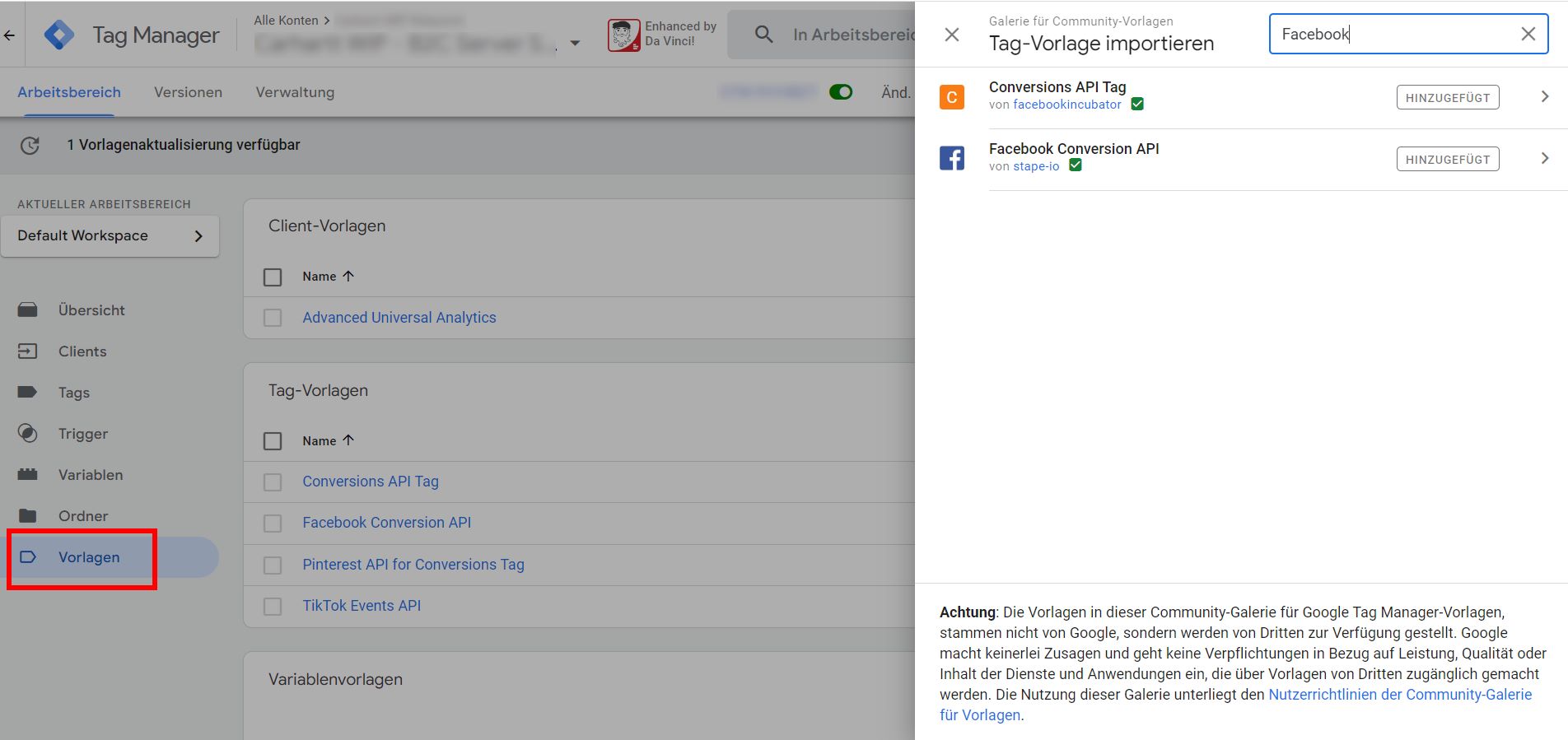Check the Conversions API Tag row checkbox
The height and width of the screenshot is (740, 1568).
click(273, 482)
